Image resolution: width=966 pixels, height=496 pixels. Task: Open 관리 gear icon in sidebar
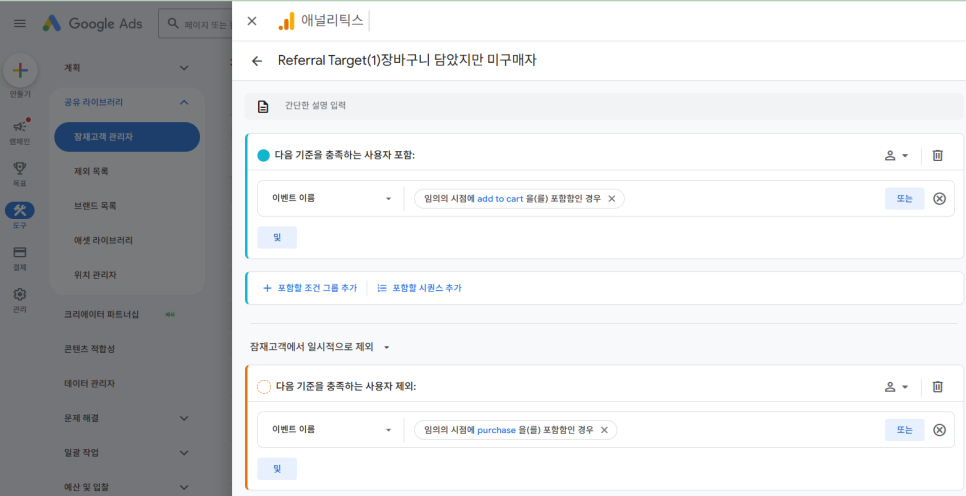pyautogui.click(x=20, y=295)
